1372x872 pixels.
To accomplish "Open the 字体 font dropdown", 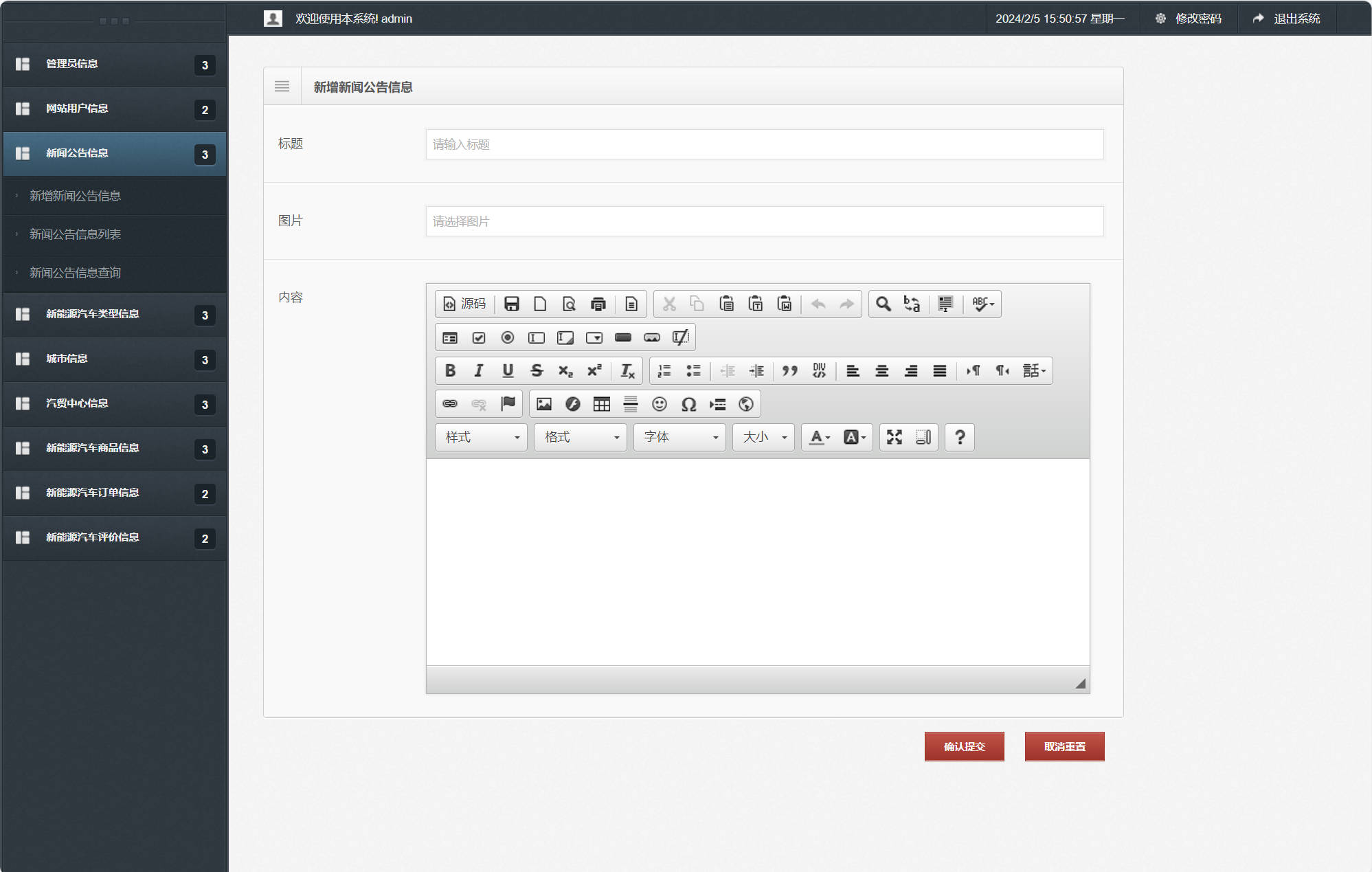I will (x=679, y=437).
